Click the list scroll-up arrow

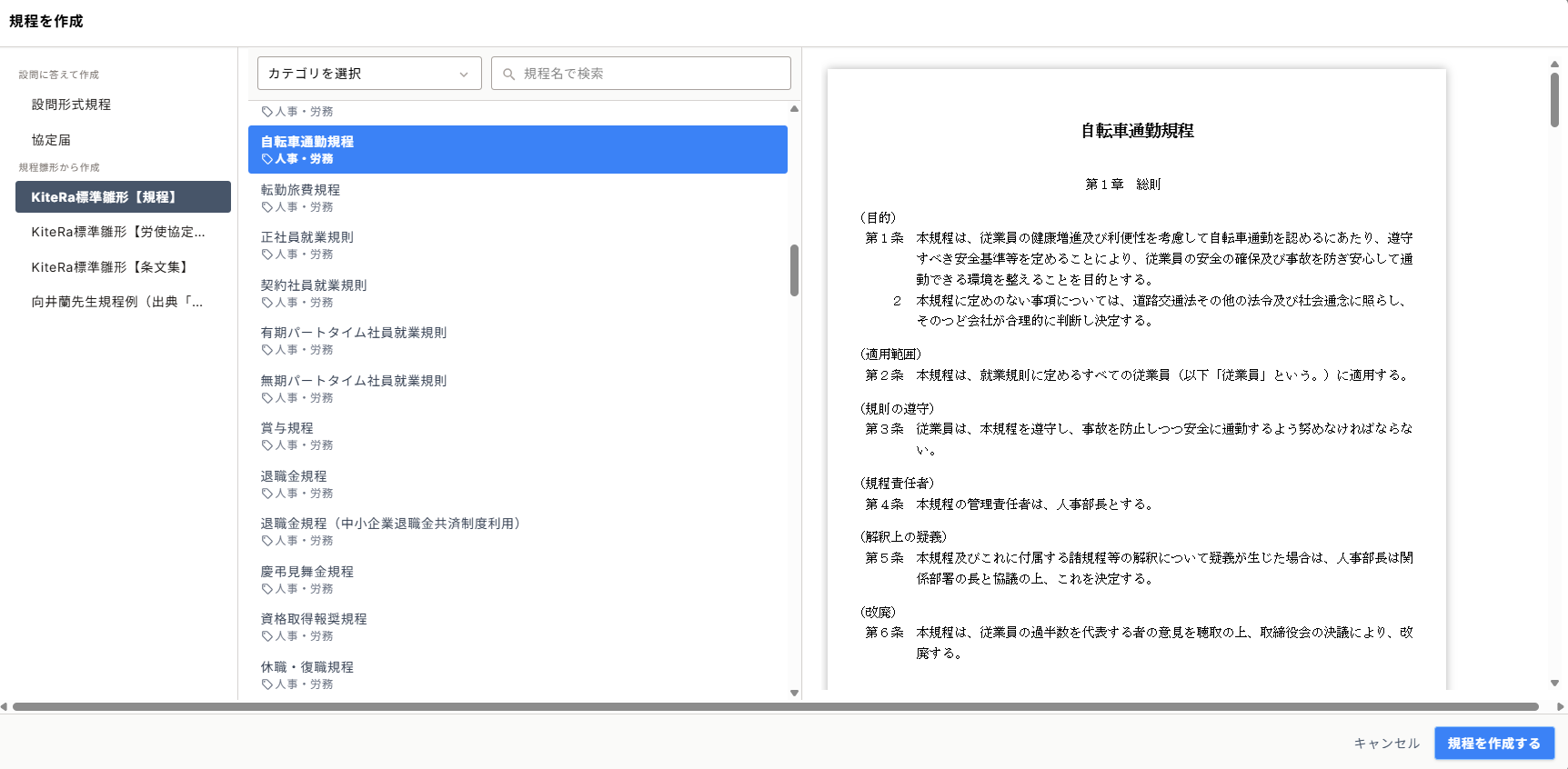(x=794, y=108)
